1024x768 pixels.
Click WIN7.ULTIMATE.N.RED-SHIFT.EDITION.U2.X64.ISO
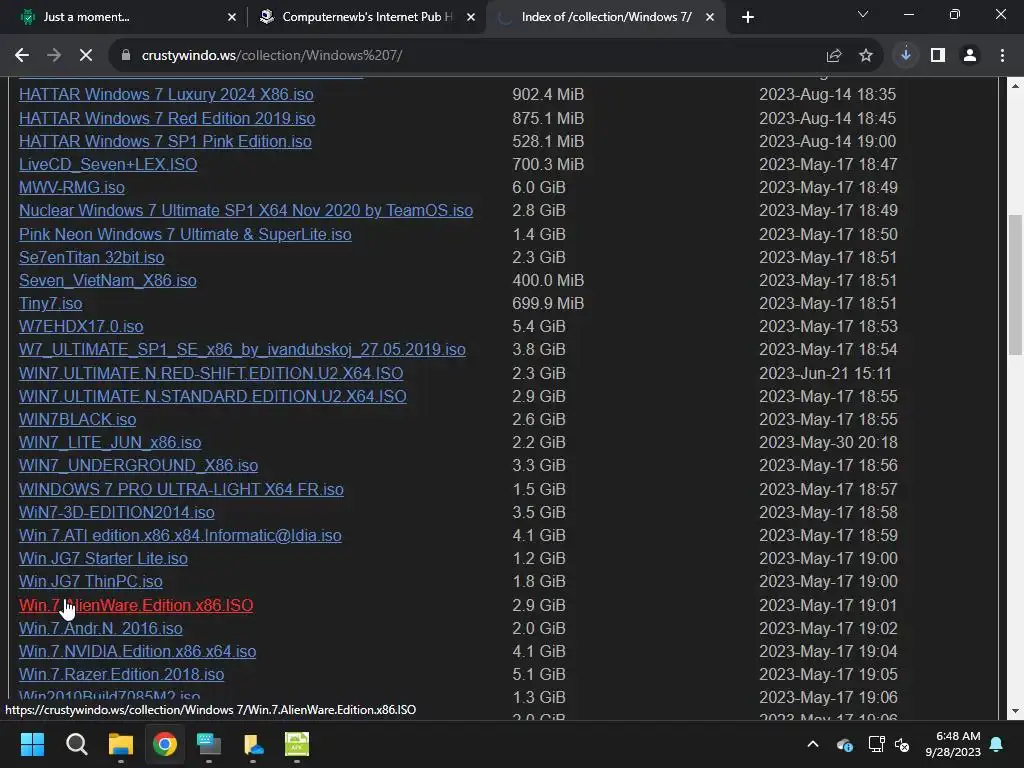[211, 374]
